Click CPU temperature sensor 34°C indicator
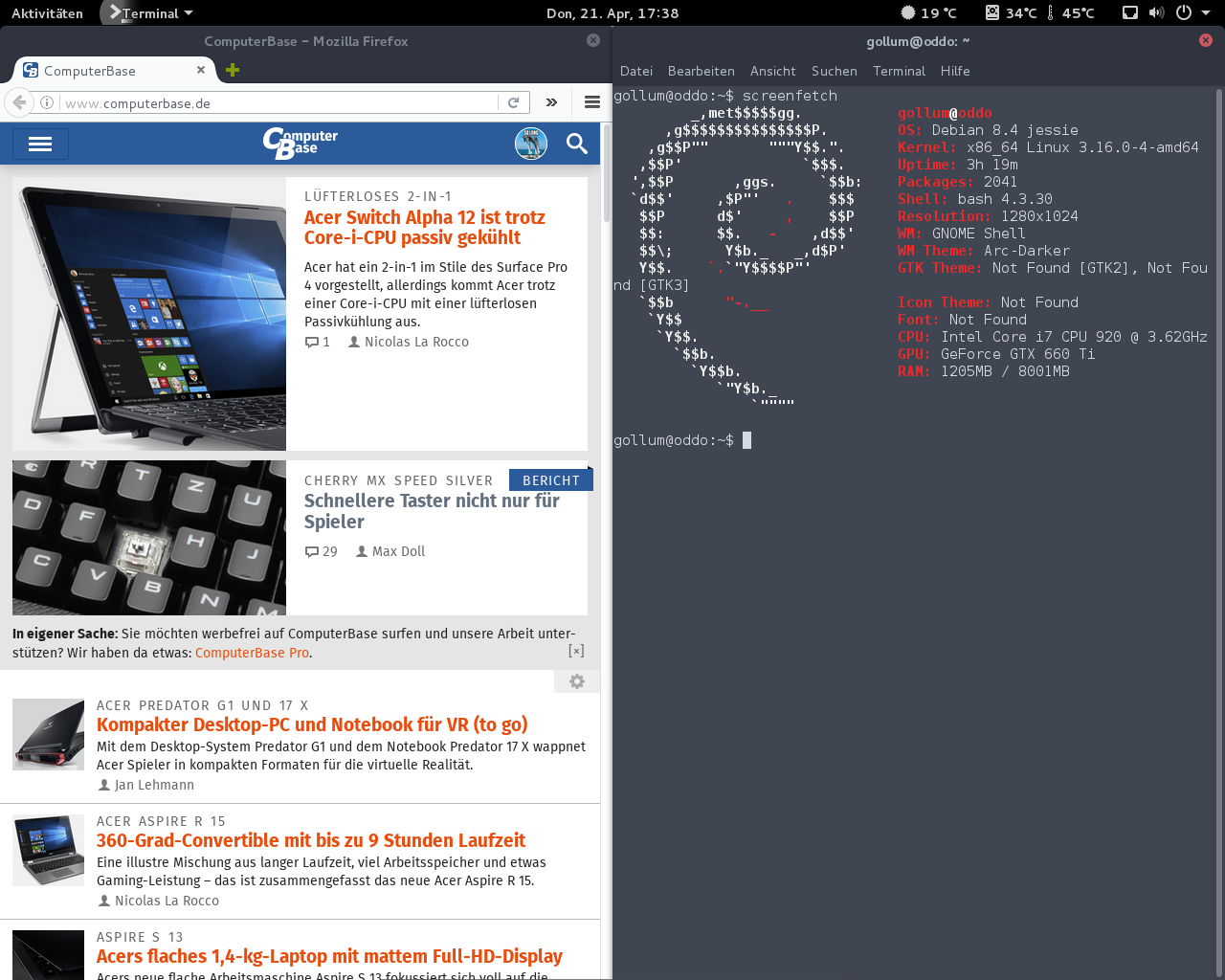Image resolution: width=1225 pixels, height=980 pixels. point(1011,12)
